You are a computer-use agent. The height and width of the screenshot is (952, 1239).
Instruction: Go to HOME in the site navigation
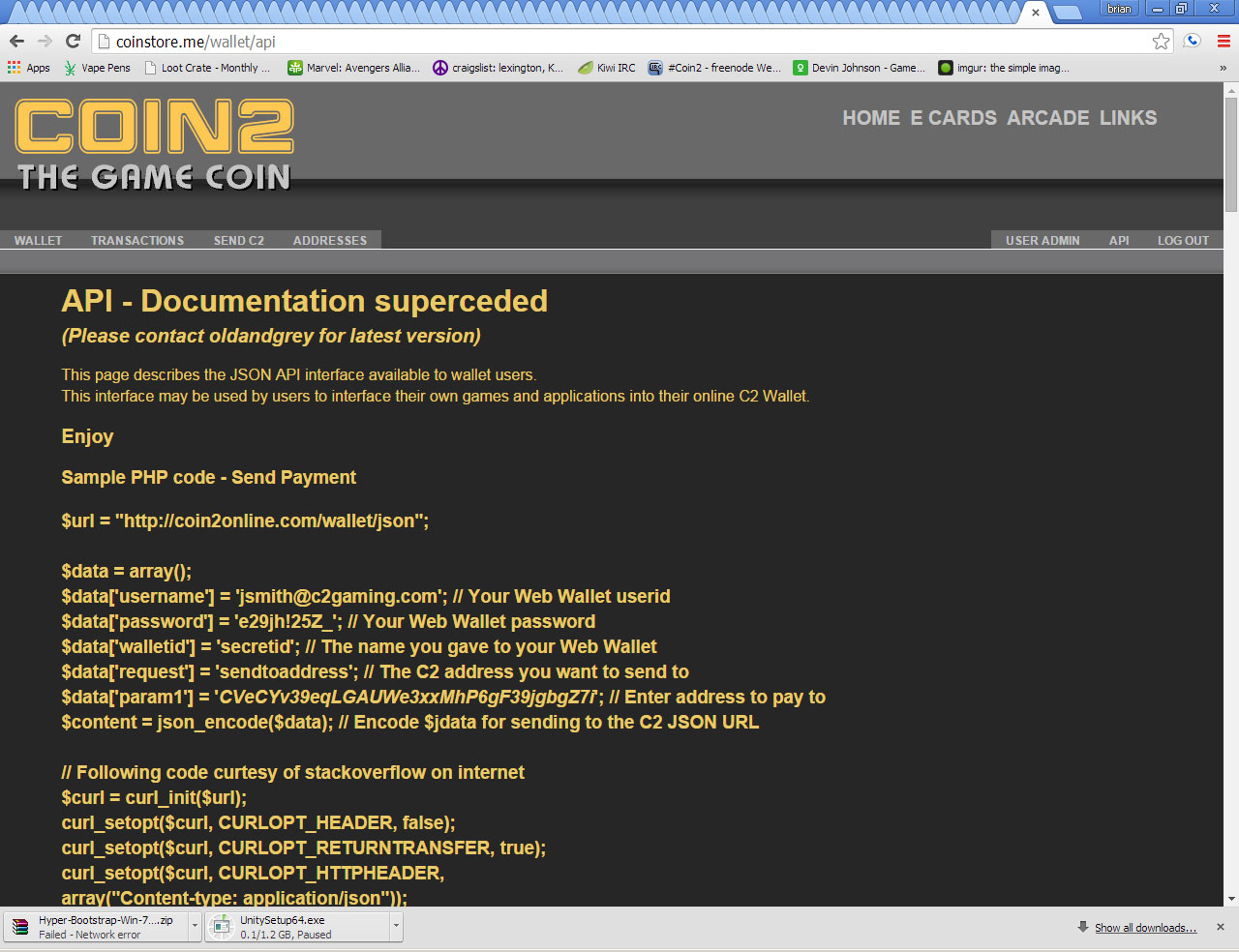pyautogui.click(x=871, y=118)
